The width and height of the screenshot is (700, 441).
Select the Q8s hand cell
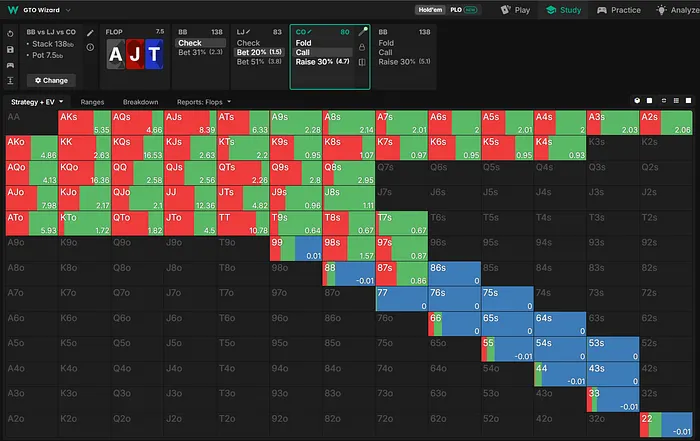pyautogui.click(x=349, y=173)
